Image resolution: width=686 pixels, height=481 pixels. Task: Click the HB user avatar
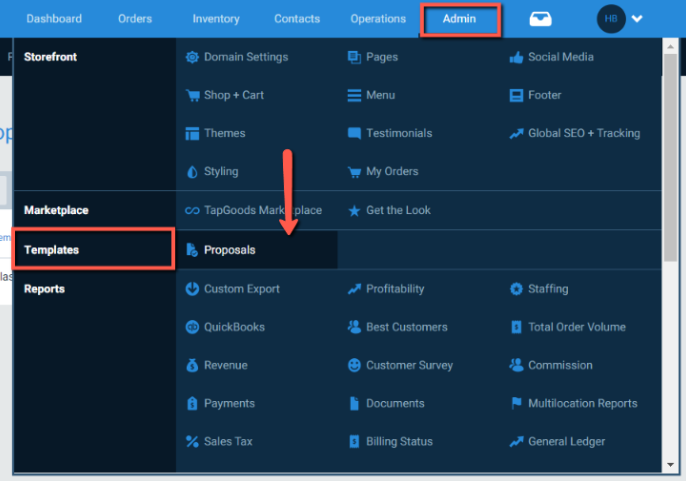(x=611, y=19)
